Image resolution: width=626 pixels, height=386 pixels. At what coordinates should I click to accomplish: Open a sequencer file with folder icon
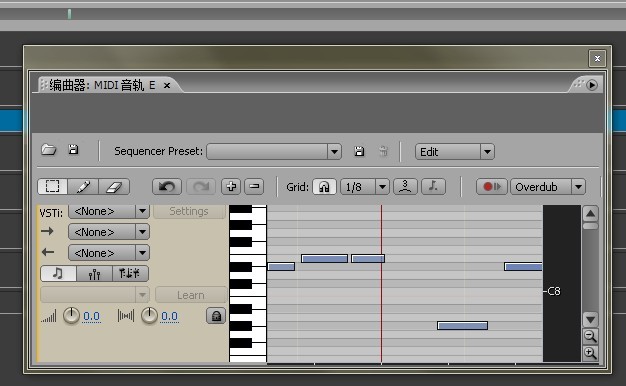tap(49, 150)
